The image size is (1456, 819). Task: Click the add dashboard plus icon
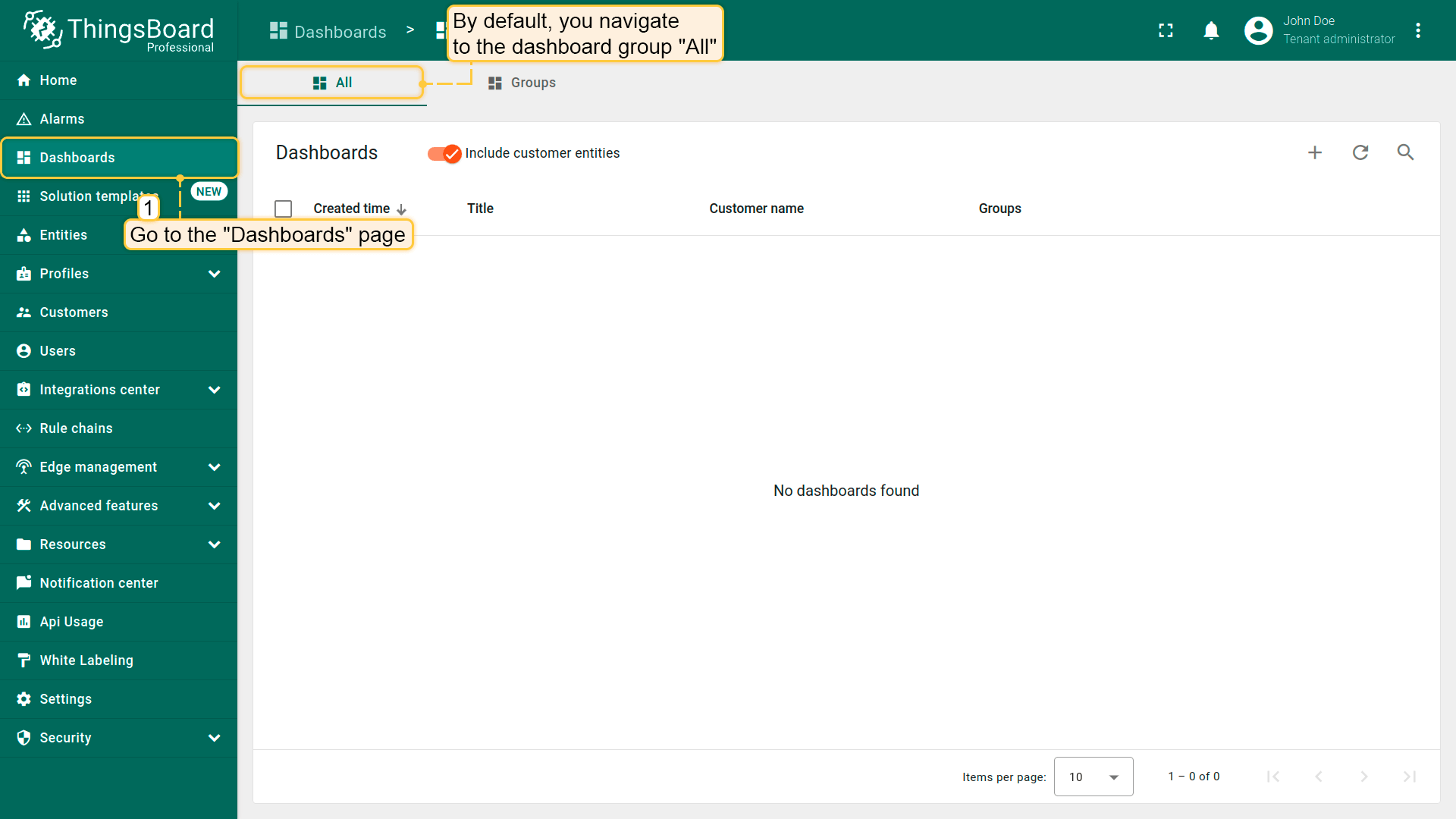(1315, 152)
